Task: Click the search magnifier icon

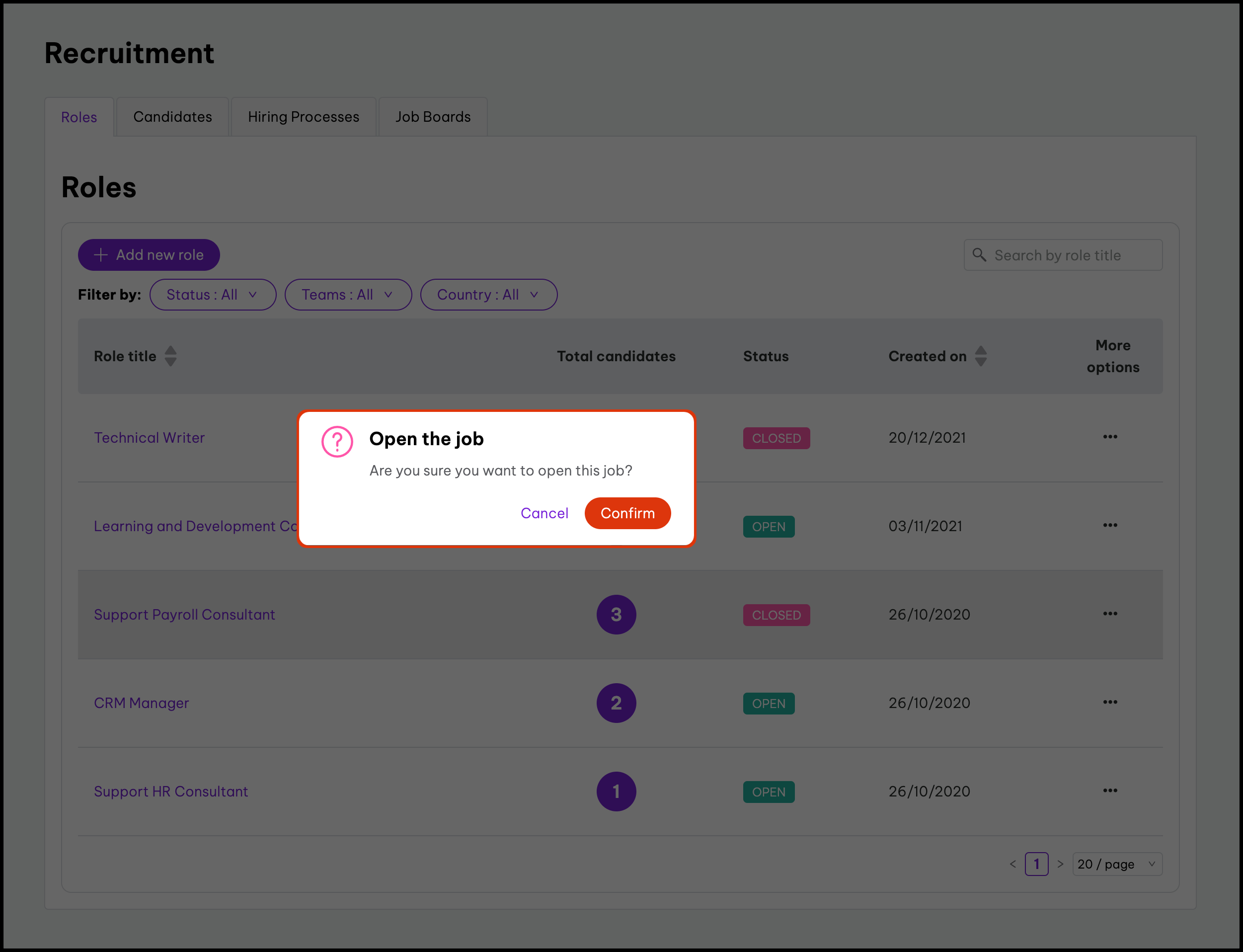Action: pos(979,255)
